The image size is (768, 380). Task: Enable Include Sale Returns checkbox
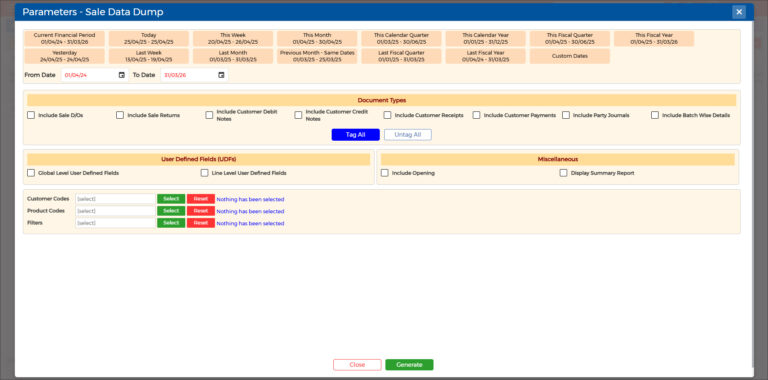tap(120, 115)
